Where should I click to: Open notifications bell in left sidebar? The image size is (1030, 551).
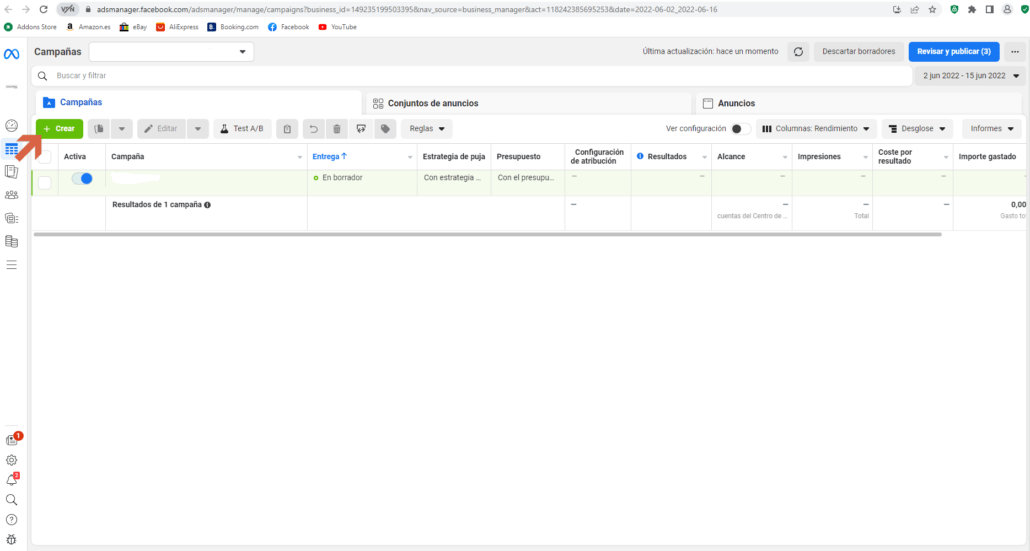coord(12,479)
